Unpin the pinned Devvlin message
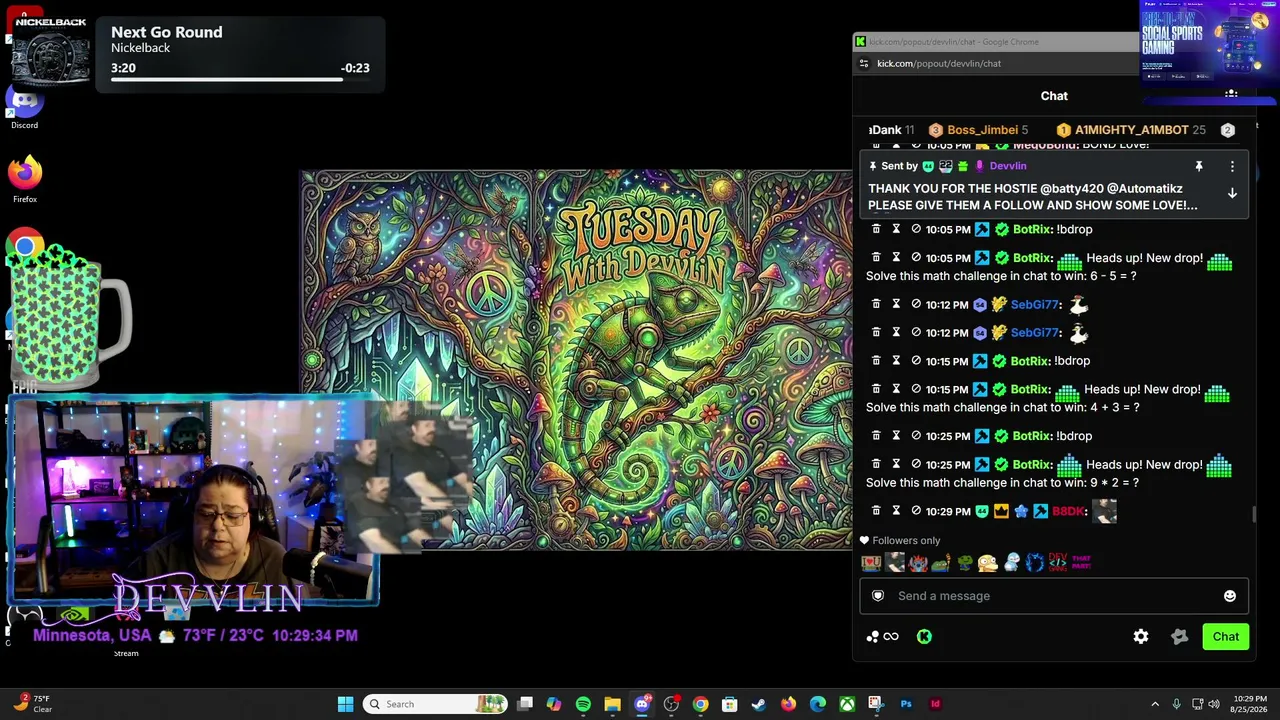Image resolution: width=1280 pixels, height=720 pixels. pos(1199,166)
